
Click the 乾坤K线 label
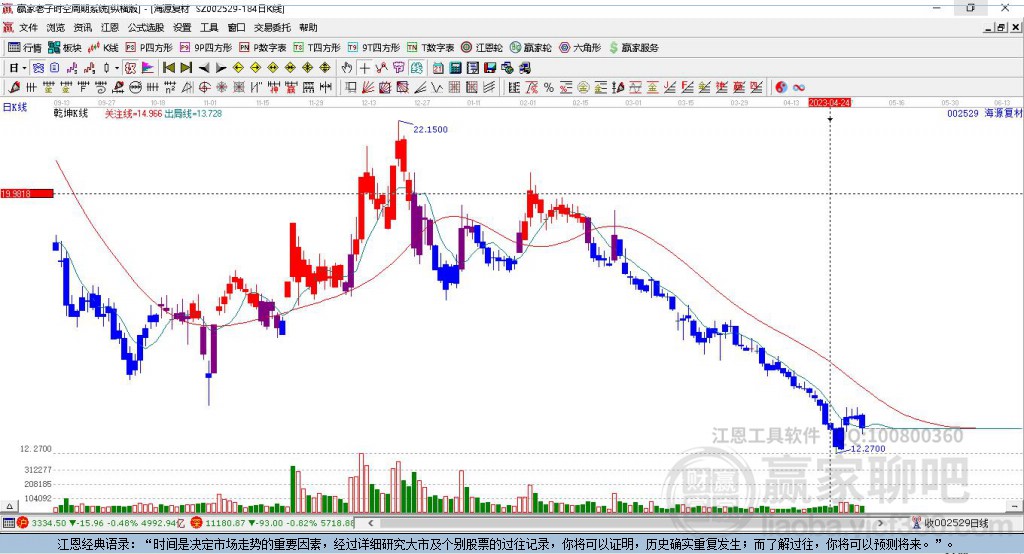(x=71, y=114)
